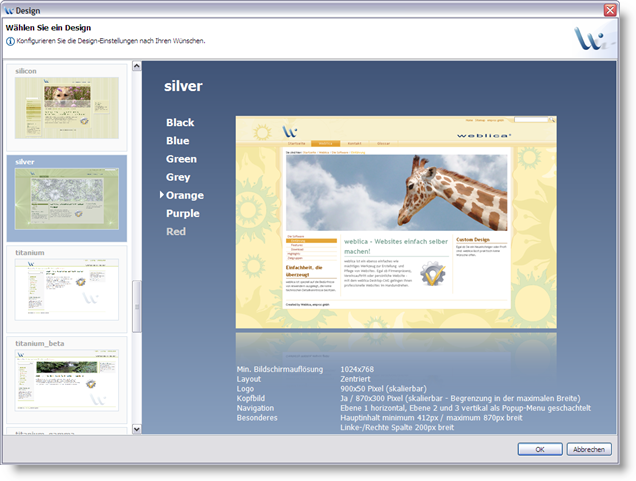Click the 'Min. Bildschirmauflösung' label
This screenshot has width=636, height=481.
[280, 369]
